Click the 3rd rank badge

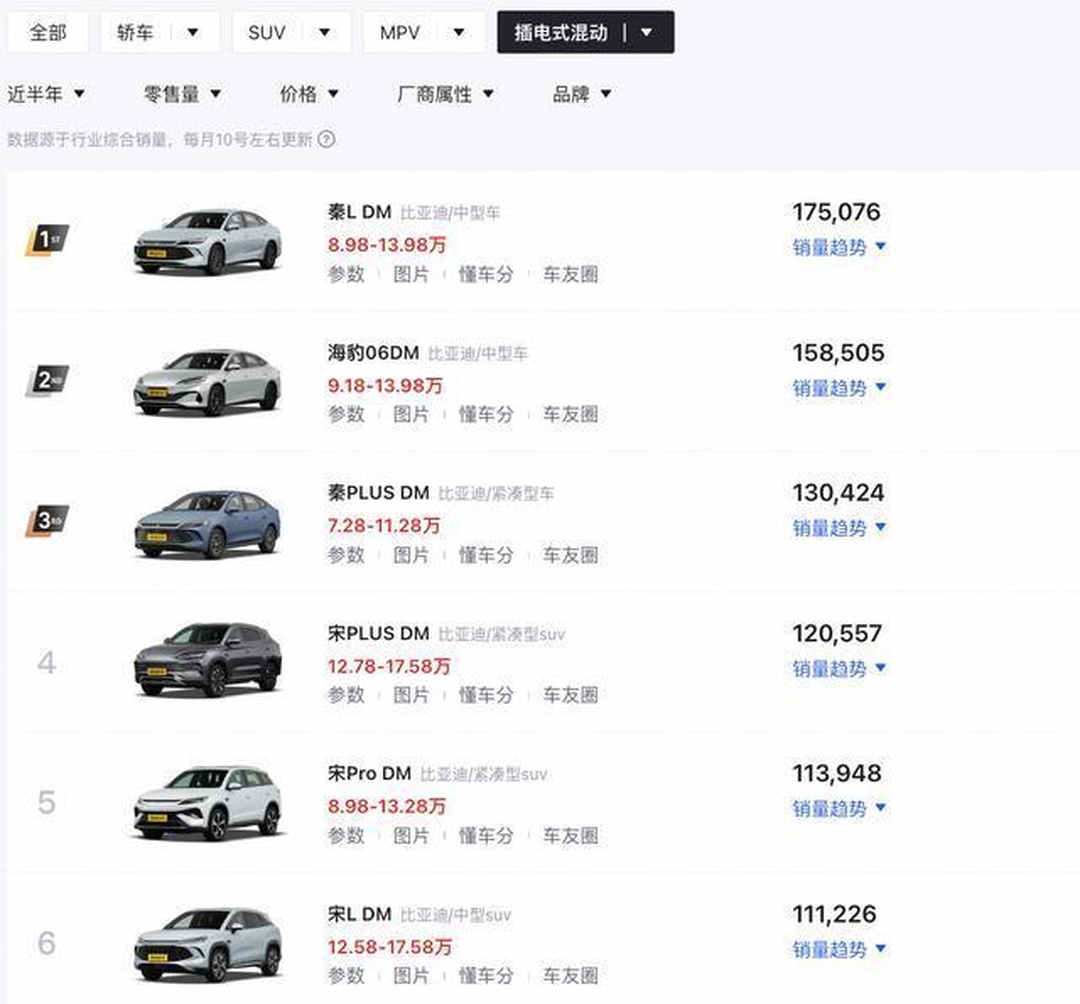click(47, 521)
